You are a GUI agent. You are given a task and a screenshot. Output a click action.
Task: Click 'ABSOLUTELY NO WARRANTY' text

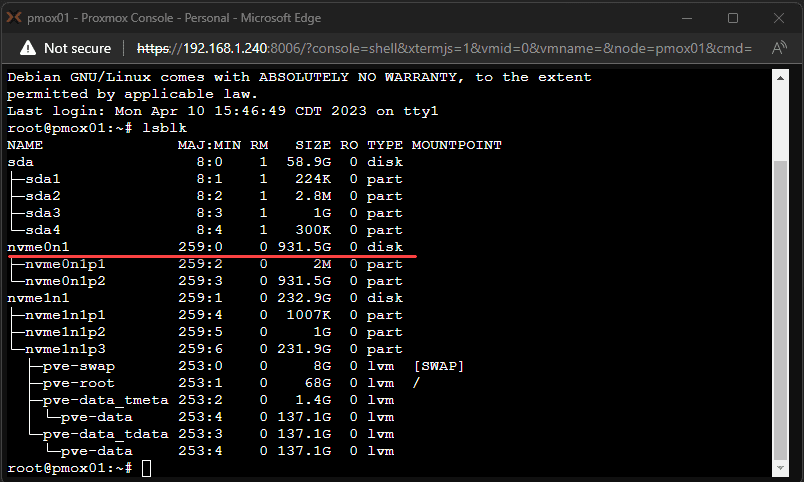[x=357, y=77]
